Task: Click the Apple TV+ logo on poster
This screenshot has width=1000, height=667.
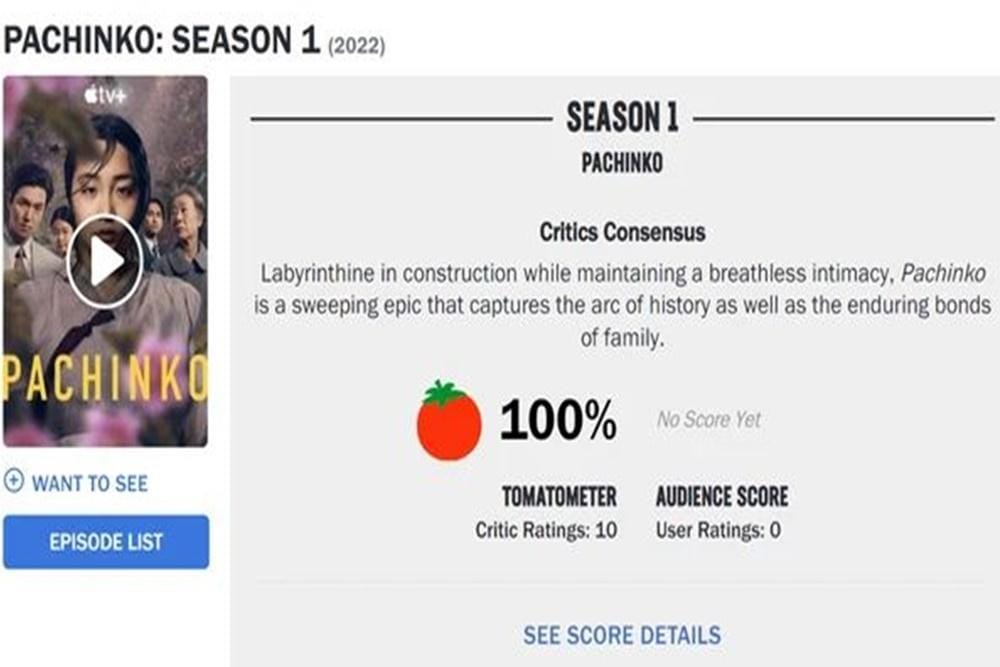Action: tap(105, 97)
